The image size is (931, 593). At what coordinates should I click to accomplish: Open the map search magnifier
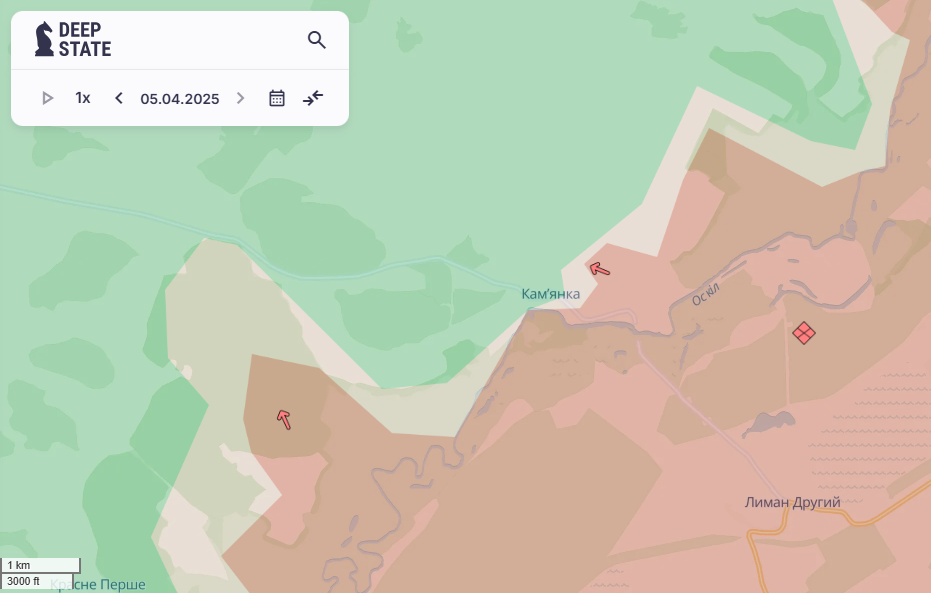coord(317,40)
